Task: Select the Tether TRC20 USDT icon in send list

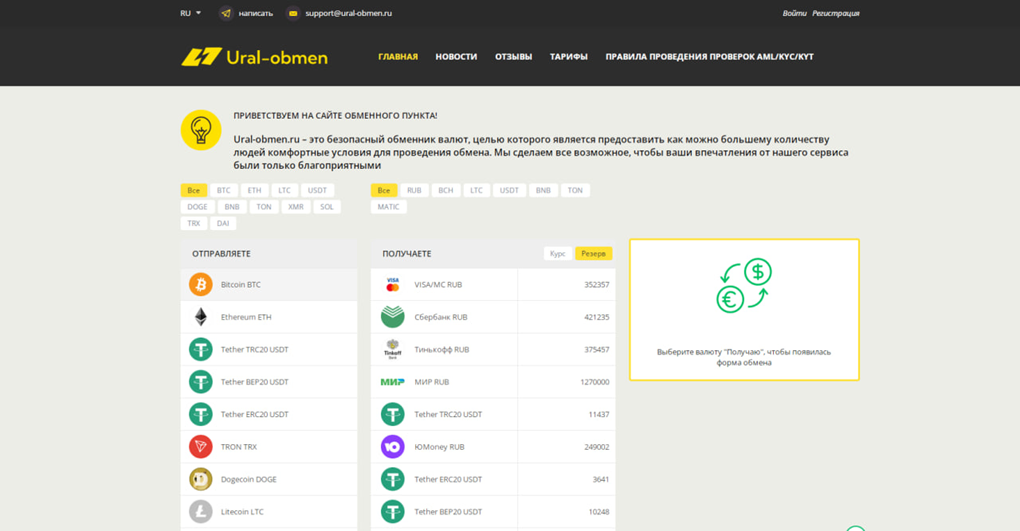Action: click(201, 349)
